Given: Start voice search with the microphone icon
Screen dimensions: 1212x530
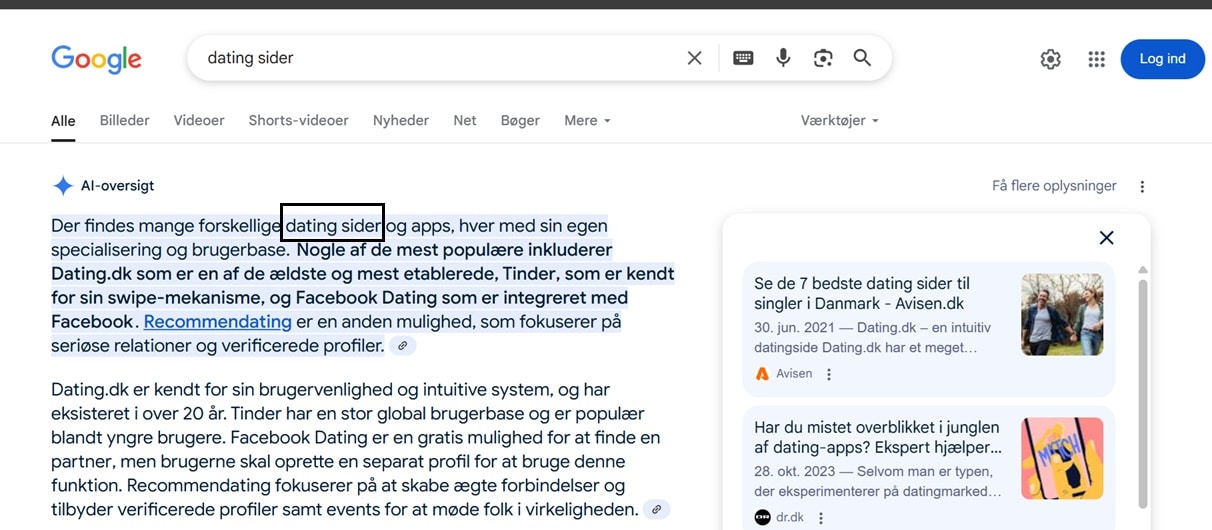Looking at the screenshot, I should [x=783, y=58].
